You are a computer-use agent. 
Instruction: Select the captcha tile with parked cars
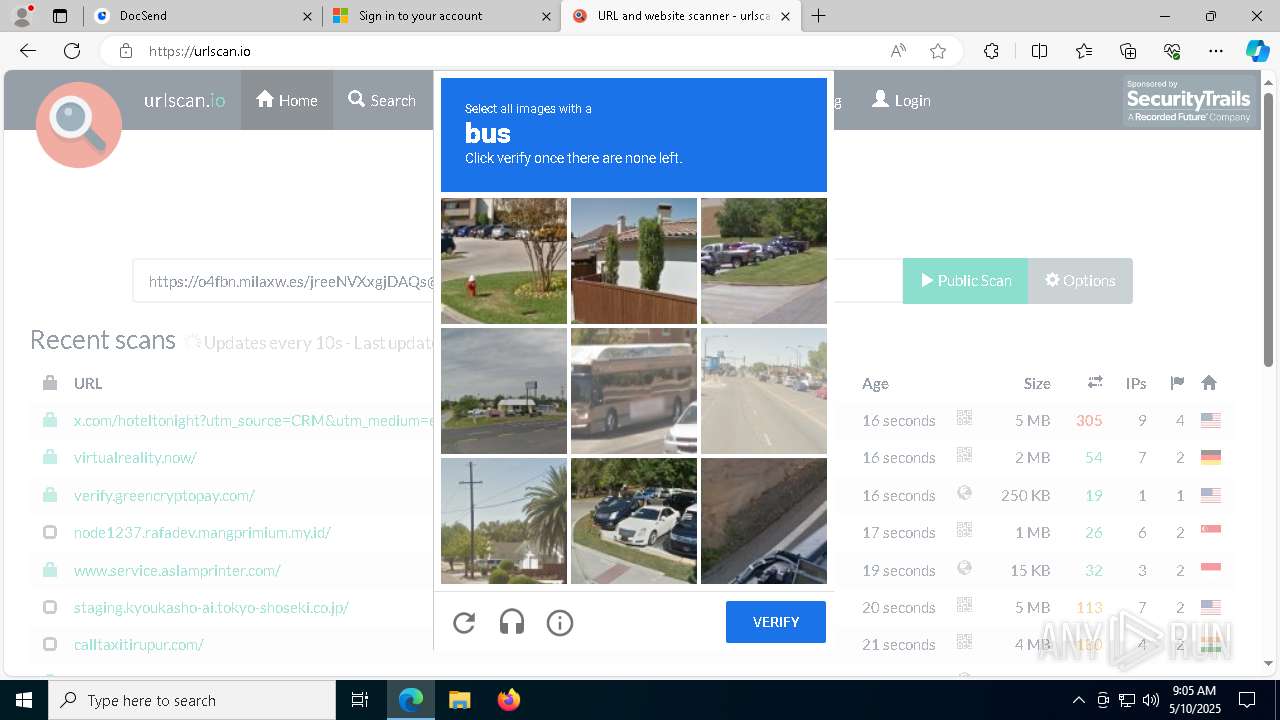(x=634, y=521)
